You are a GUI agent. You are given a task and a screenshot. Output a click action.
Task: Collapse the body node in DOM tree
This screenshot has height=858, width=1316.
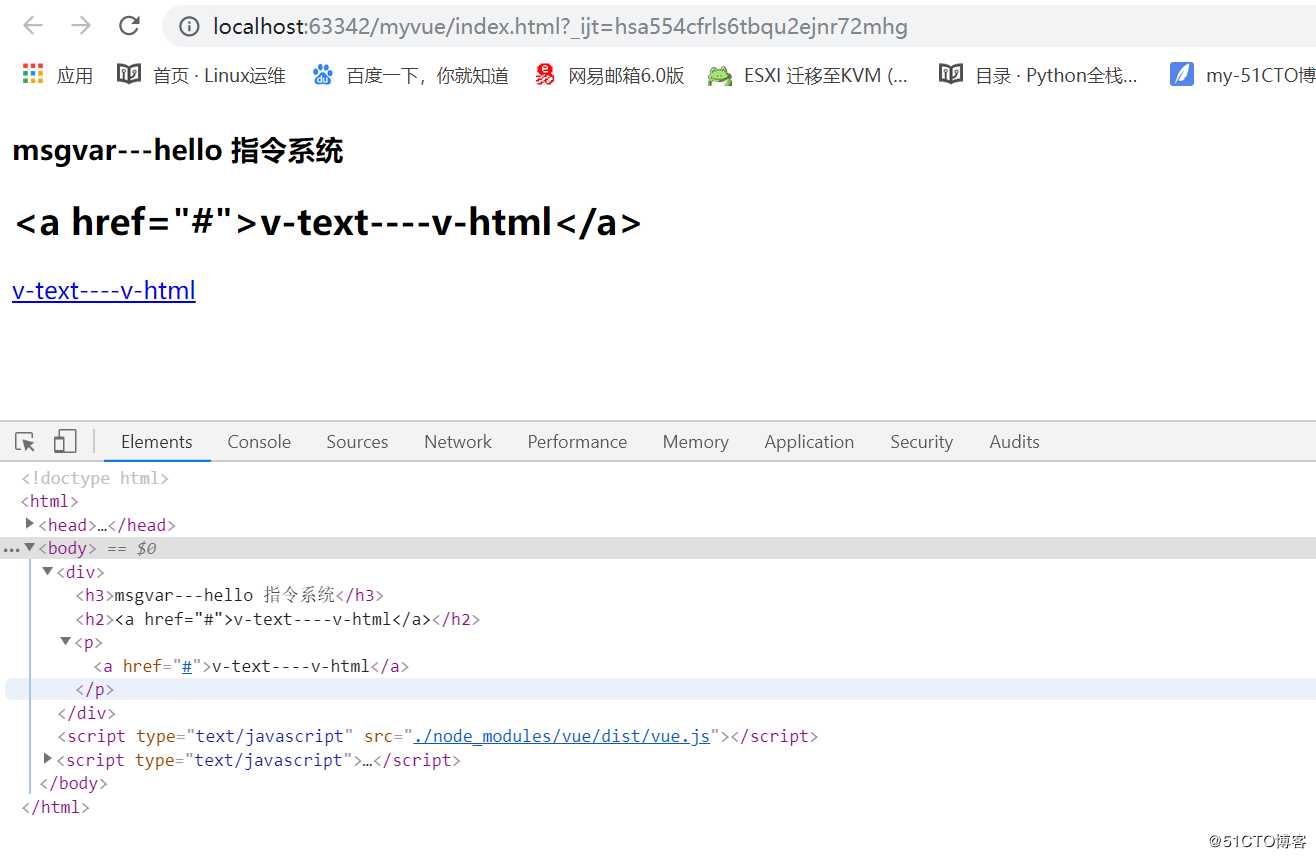coord(30,548)
